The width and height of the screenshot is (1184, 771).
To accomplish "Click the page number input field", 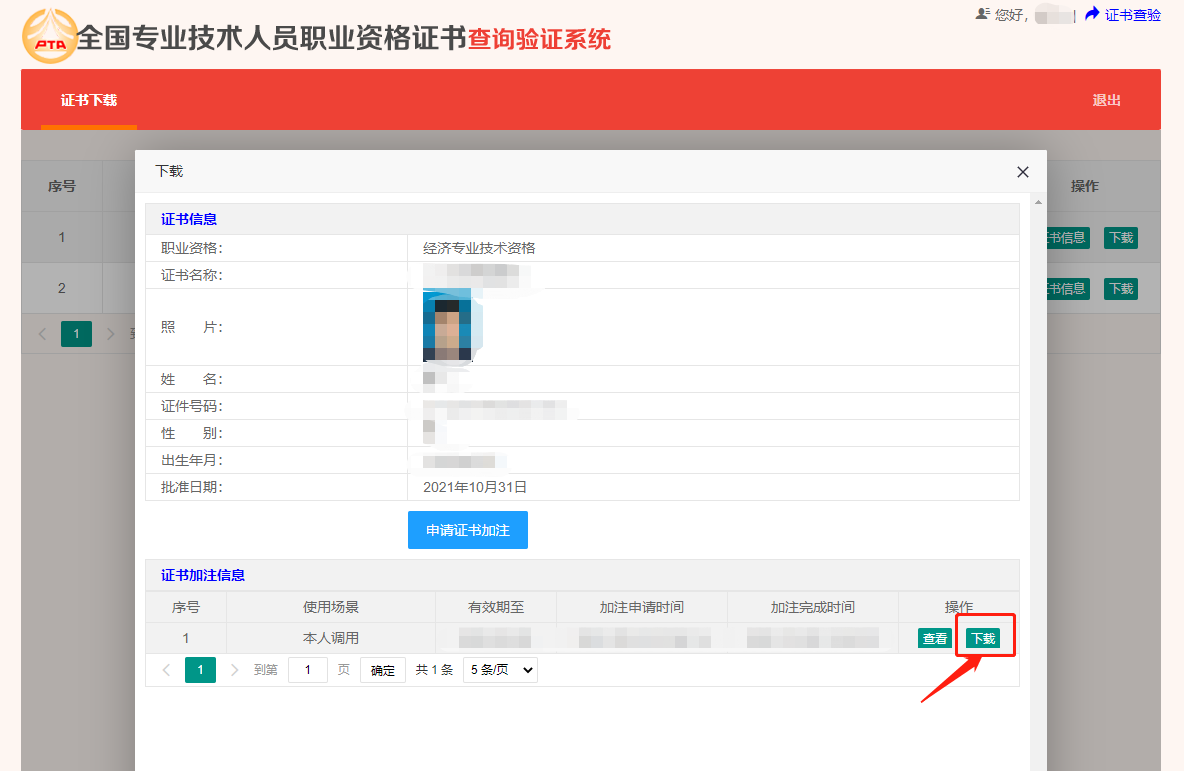I will point(308,670).
